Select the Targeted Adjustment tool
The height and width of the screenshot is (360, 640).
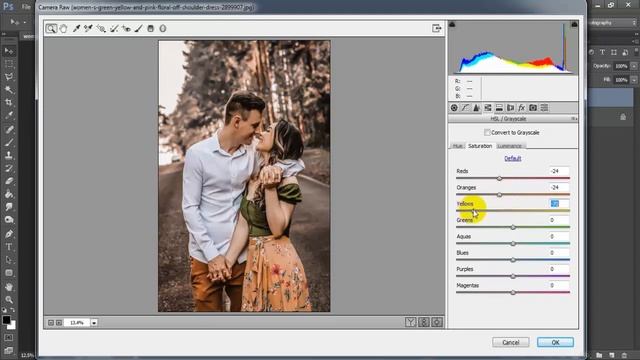[x=101, y=28]
